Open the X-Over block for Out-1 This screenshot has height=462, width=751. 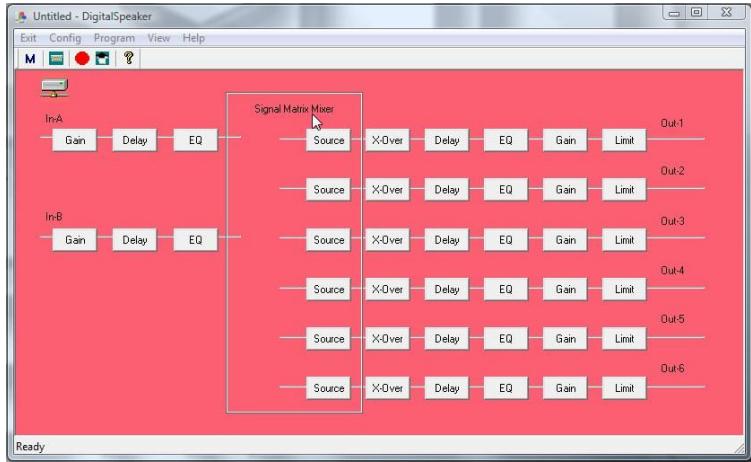click(387, 140)
